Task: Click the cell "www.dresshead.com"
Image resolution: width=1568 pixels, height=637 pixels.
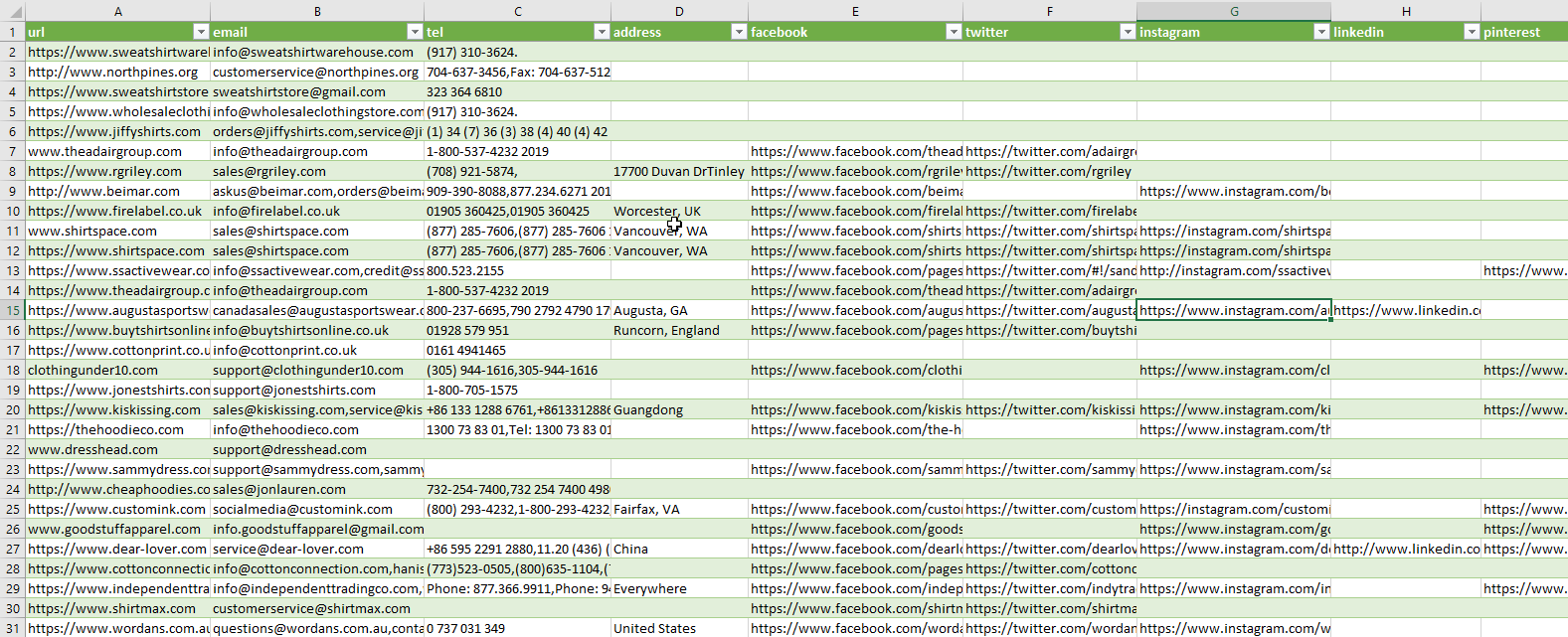Action: 118,449
